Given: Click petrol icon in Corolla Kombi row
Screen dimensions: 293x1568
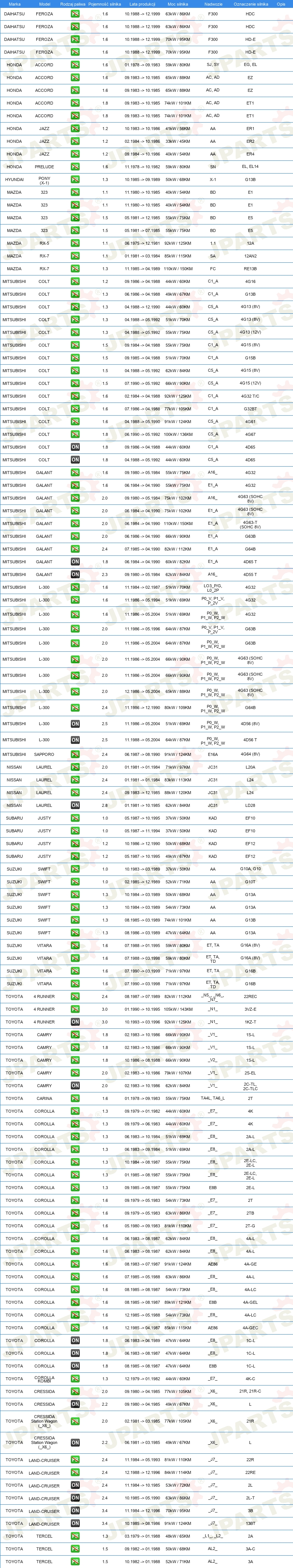Looking at the screenshot, I should pyautogui.click(x=75, y=1379).
